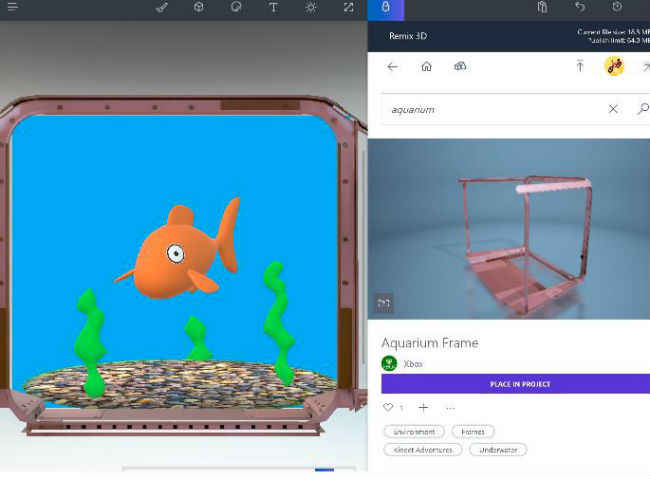This screenshot has height=479, width=650.
Task: Select the 3D shapes tool
Action: click(x=199, y=7)
